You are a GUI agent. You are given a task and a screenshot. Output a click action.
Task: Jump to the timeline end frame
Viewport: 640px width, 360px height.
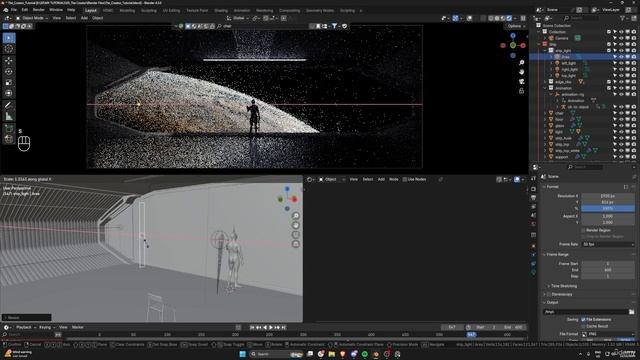pyautogui.click(x=283, y=327)
